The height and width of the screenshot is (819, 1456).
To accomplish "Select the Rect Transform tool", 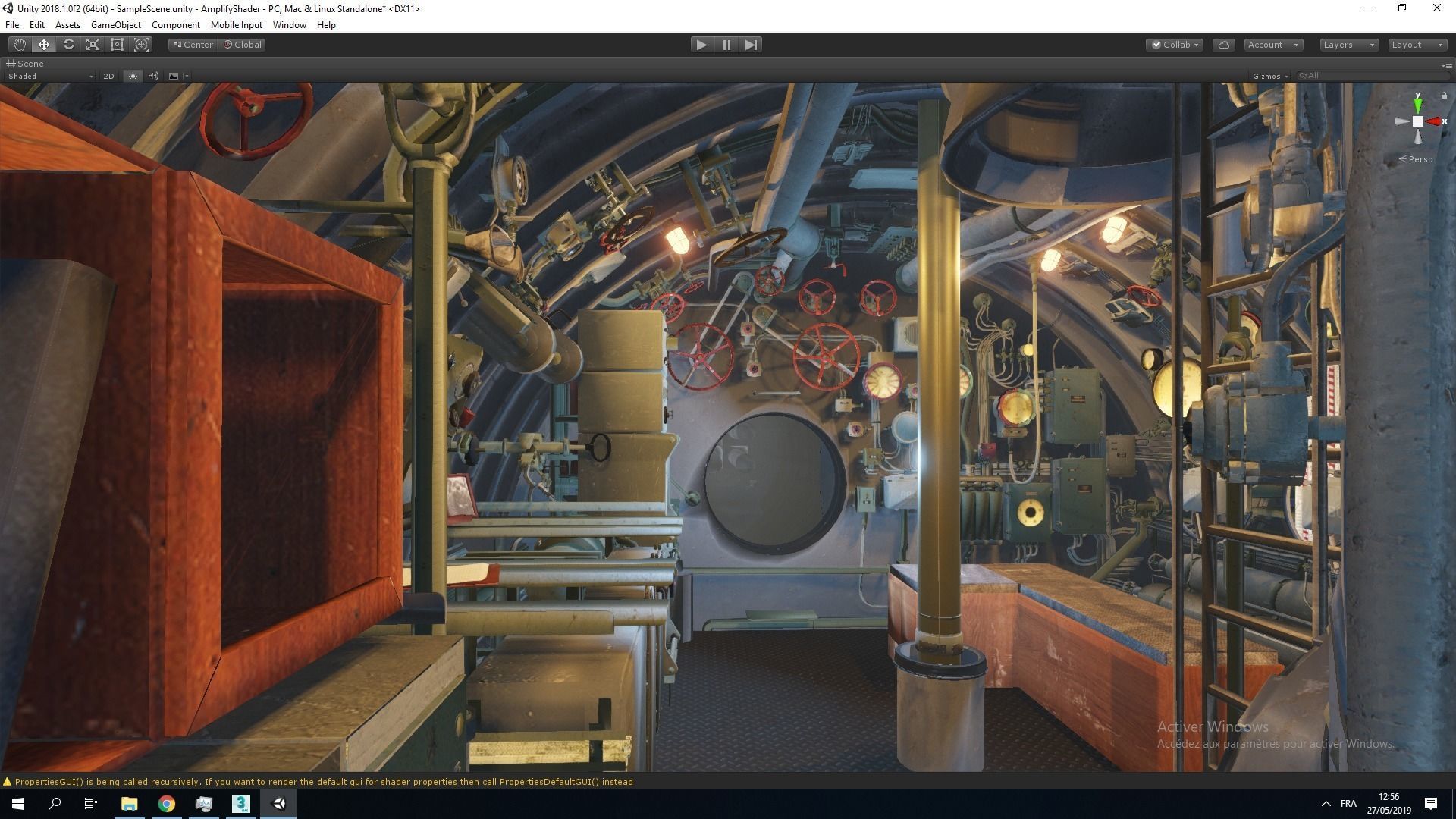I will [x=117, y=45].
